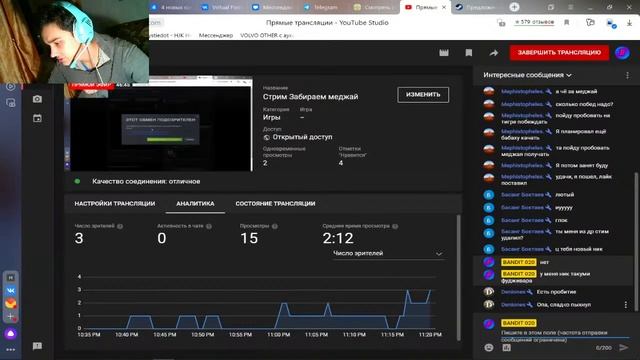Open three-dots more menu in browser sidebar
Viewport: 640px width, 360px height.
pyautogui.click(x=11, y=349)
